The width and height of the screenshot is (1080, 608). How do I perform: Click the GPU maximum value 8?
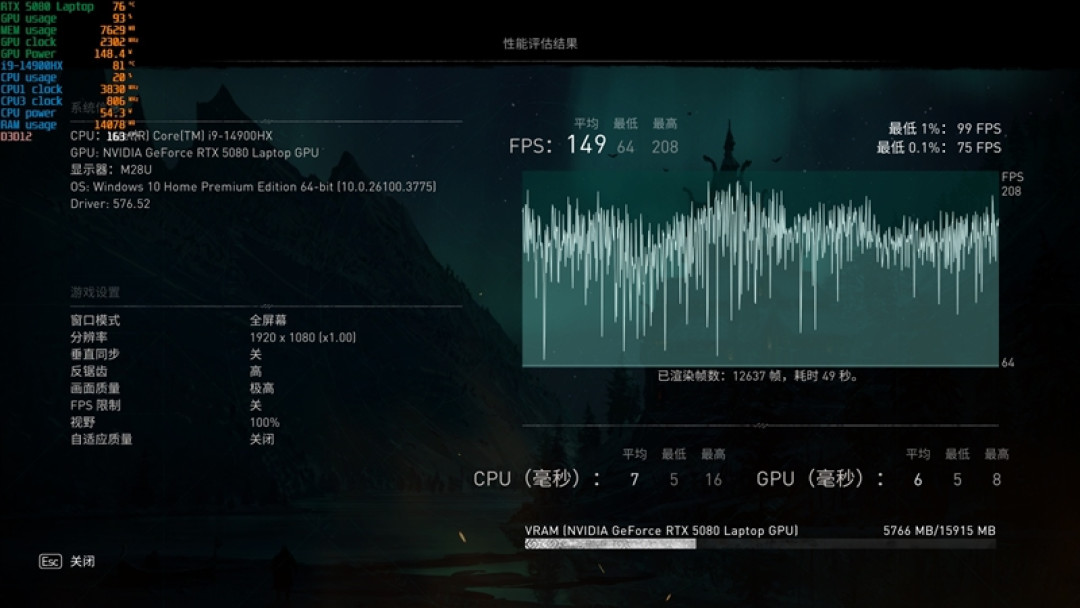[x=997, y=480]
